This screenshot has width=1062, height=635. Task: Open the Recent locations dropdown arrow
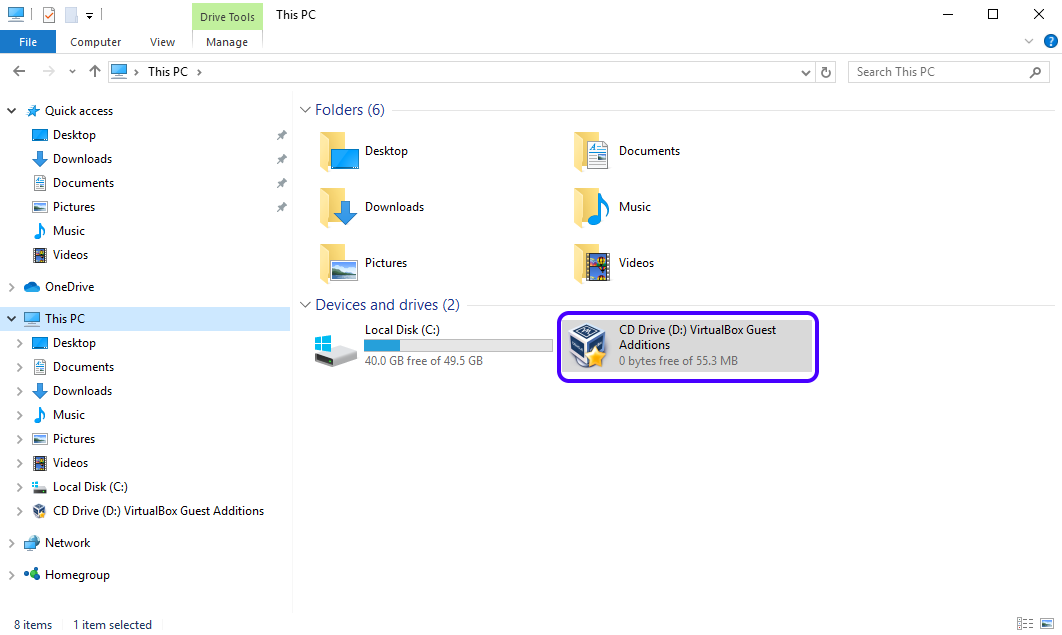click(72, 72)
